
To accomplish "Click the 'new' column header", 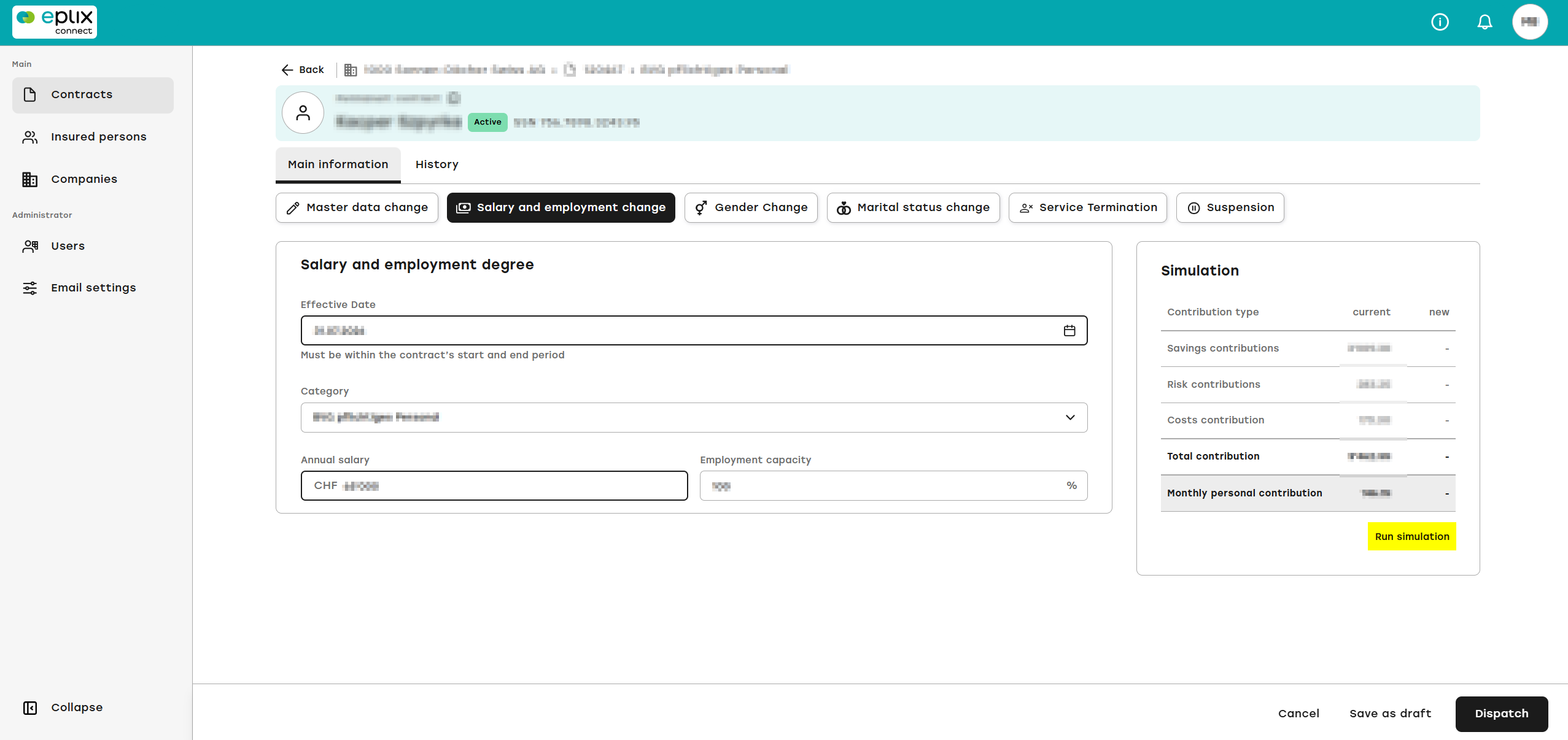I will pos(1438,312).
